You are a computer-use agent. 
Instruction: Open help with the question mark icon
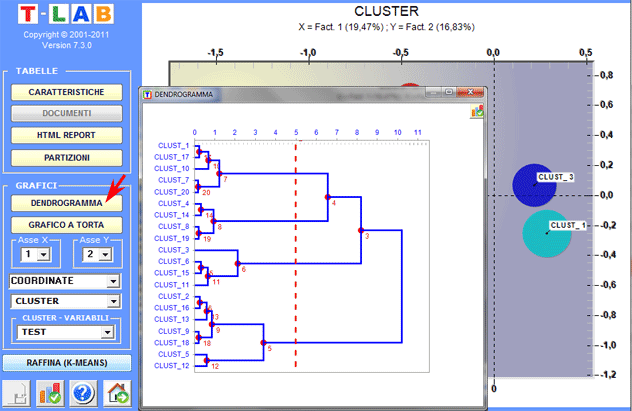(x=84, y=392)
